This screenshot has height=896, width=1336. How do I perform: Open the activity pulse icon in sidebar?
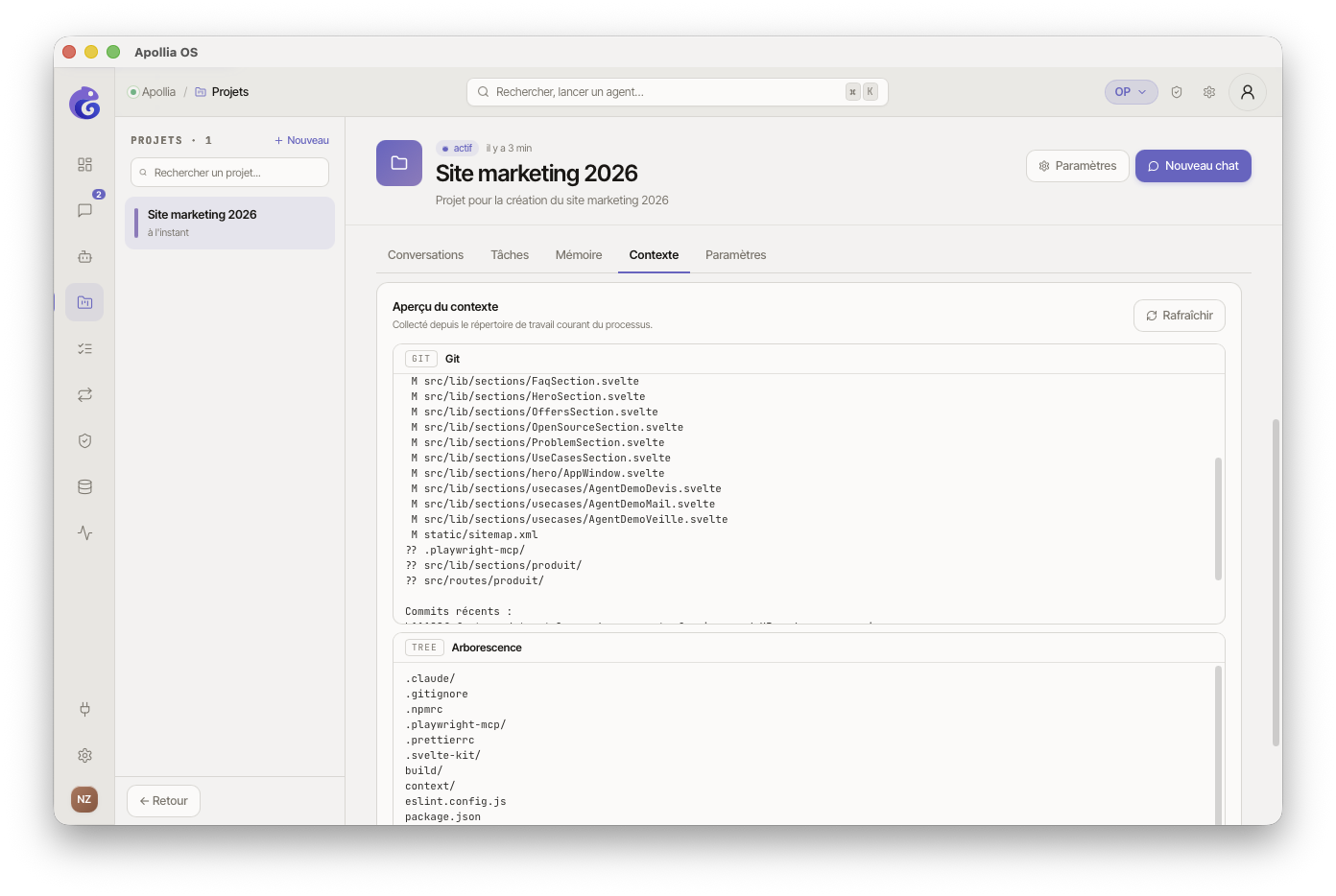pyautogui.click(x=84, y=532)
